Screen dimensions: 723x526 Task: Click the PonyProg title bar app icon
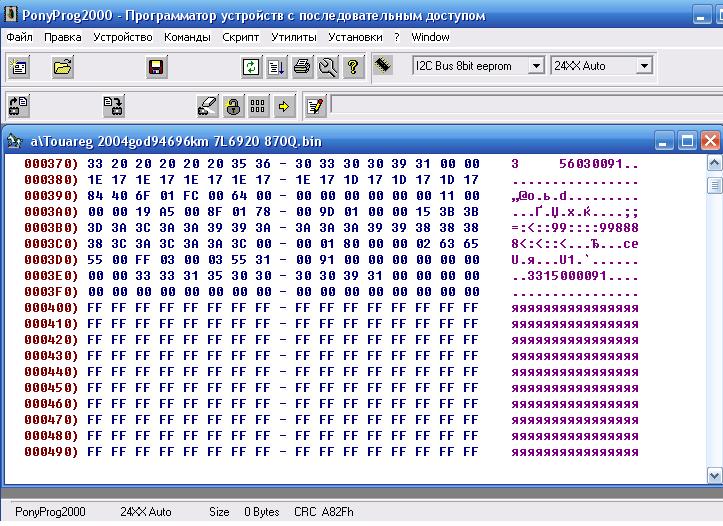coord(10,14)
